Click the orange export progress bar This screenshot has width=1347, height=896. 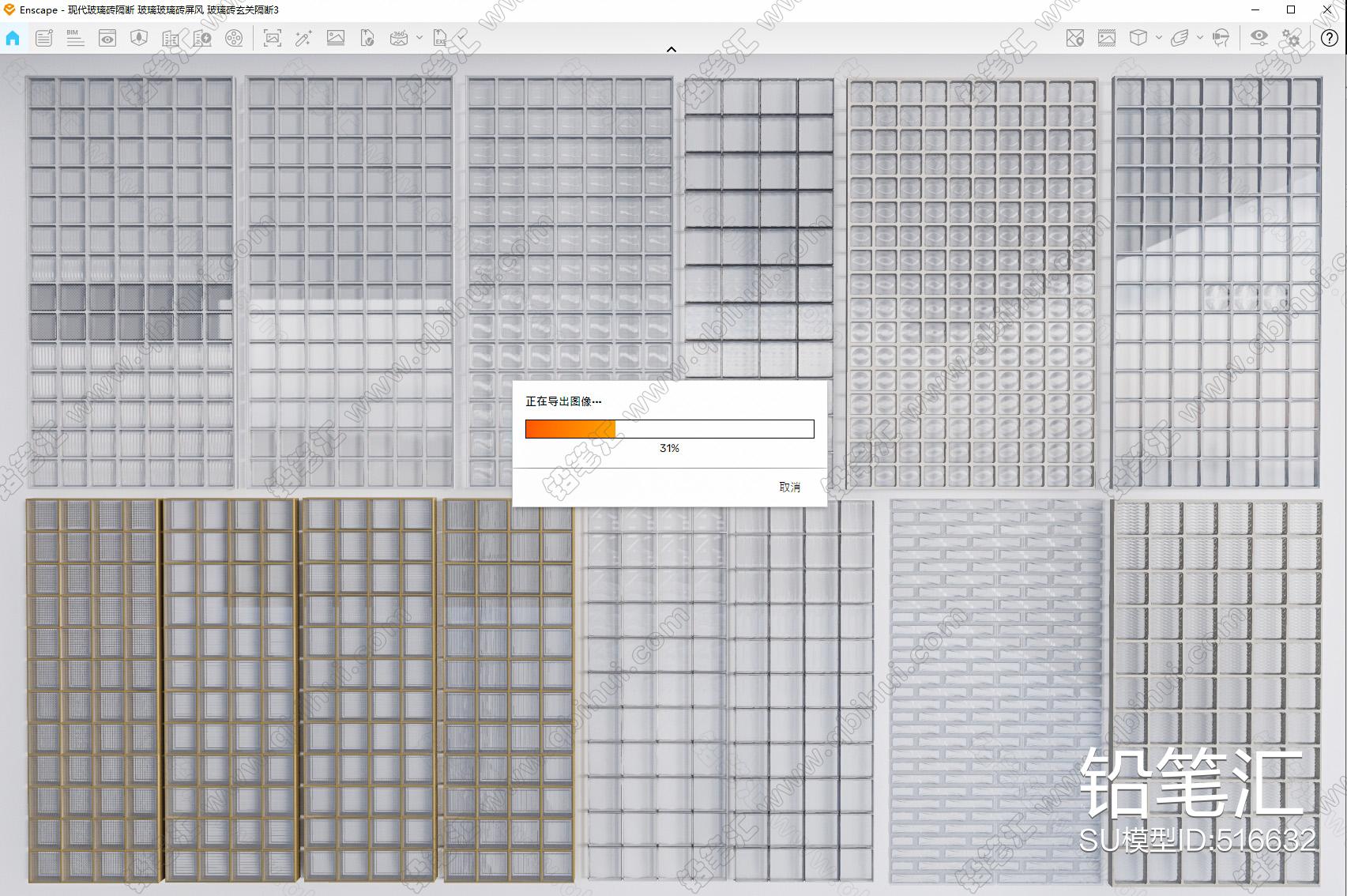coord(670,429)
